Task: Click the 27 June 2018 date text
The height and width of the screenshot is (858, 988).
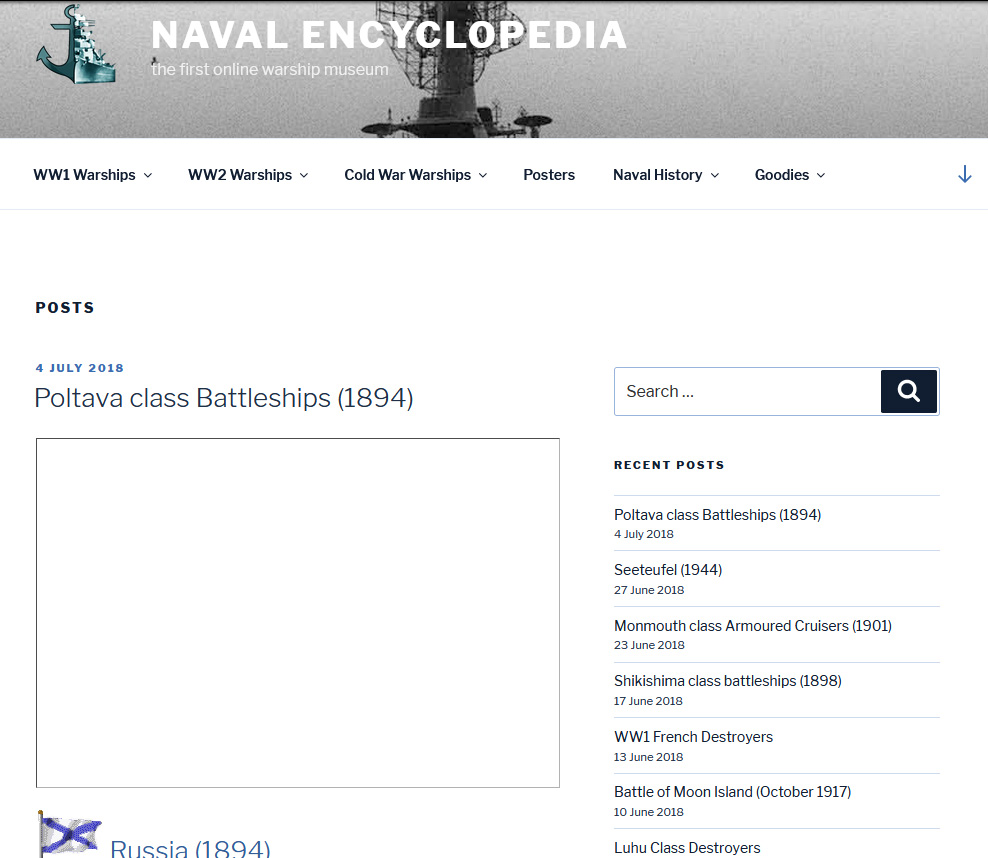Action: tap(649, 590)
